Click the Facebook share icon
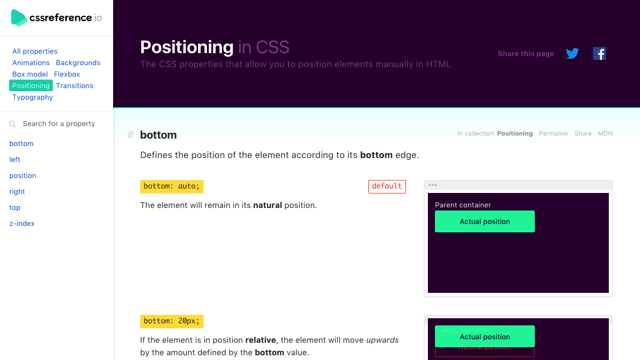 coord(599,53)
